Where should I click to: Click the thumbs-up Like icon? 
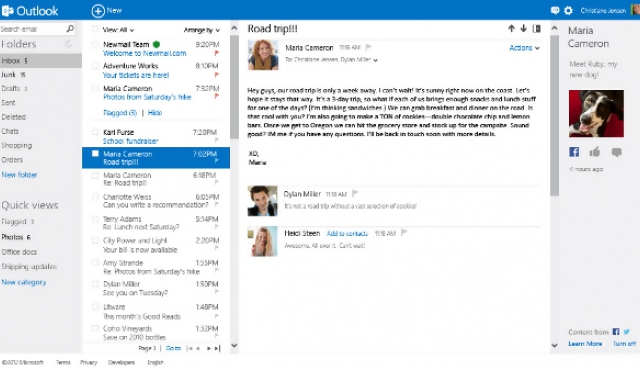click(x=595, y=152)
